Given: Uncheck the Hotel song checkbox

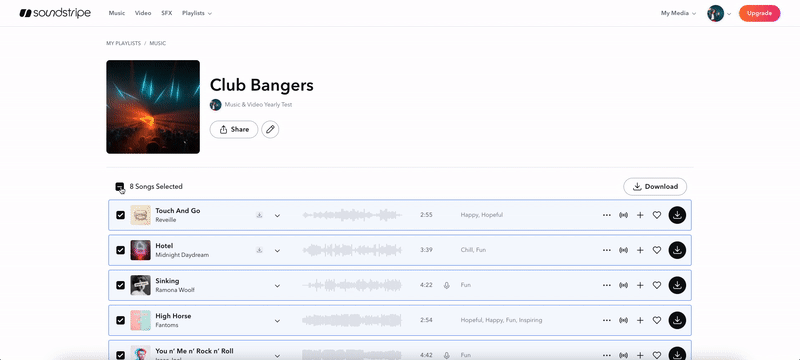Looking at the screenshot, I should [120, 250].
